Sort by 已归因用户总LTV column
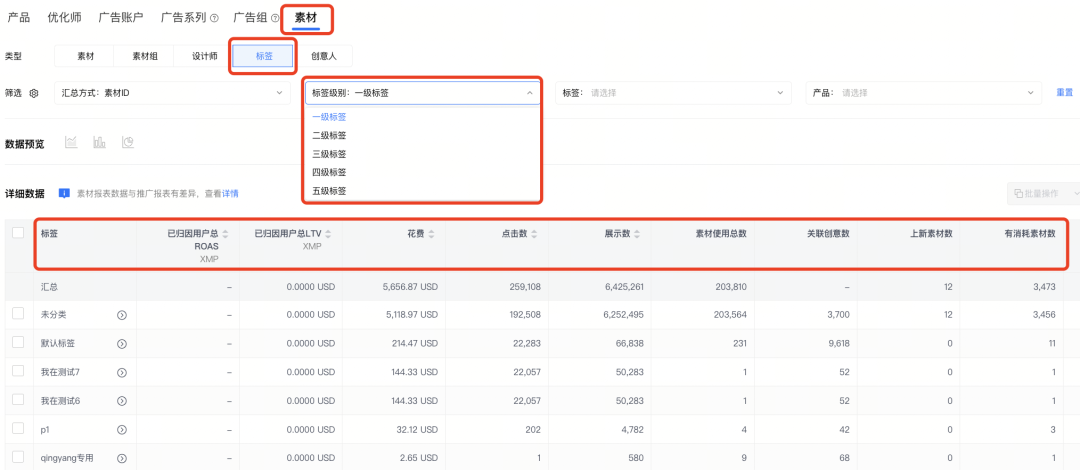 tap(328, 234)
